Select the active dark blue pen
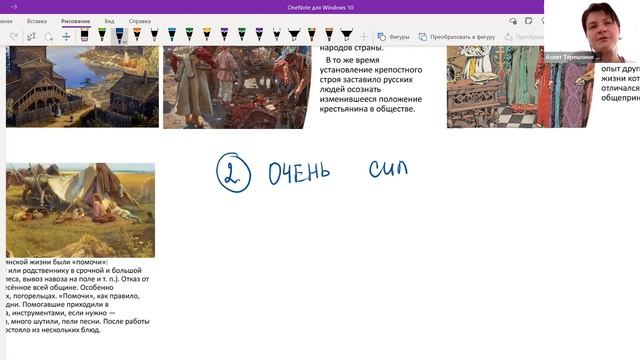Screen dimensions: 640x360 pyautogui.click(x=119, y=36)
